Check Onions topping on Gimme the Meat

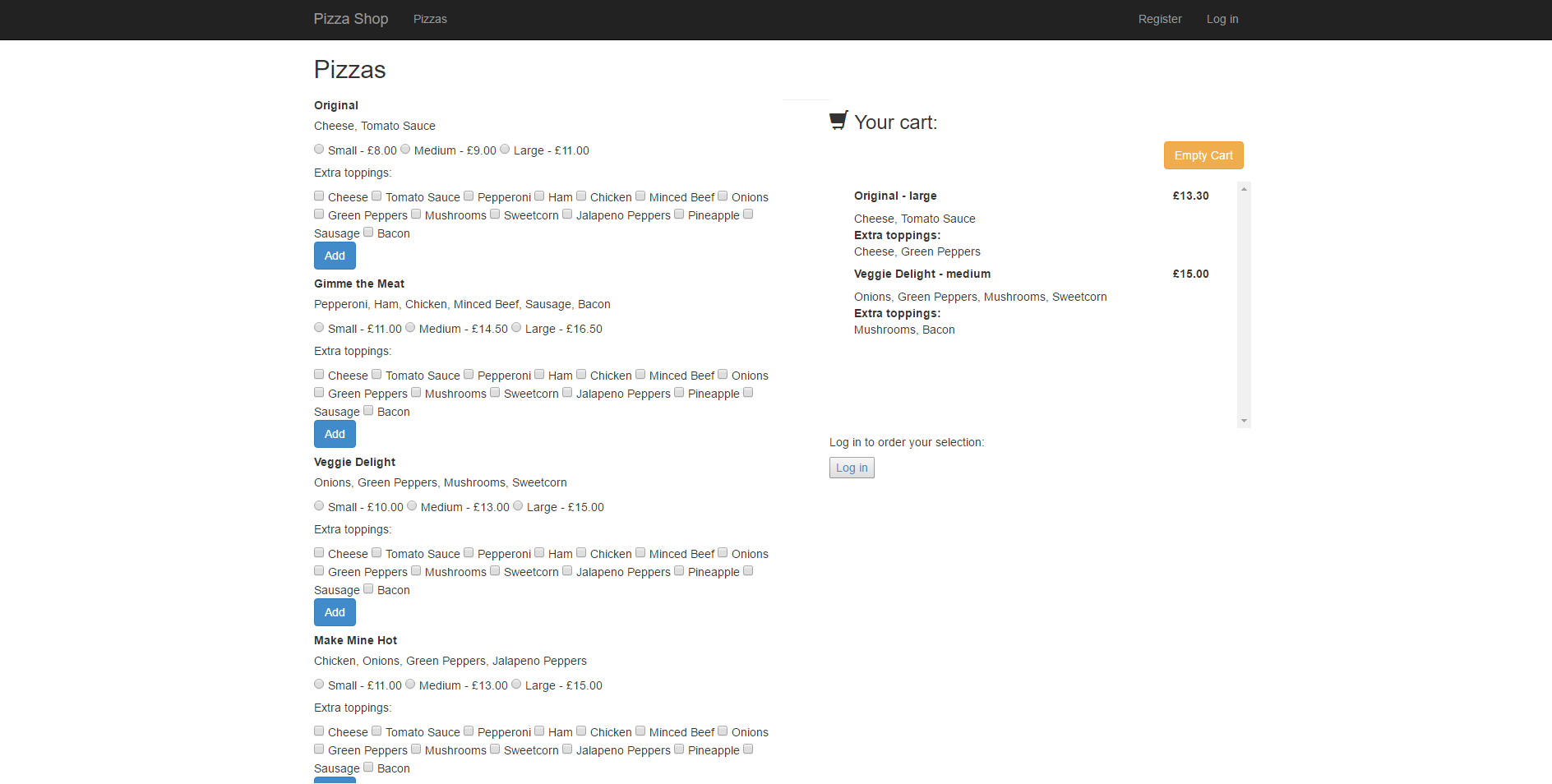point(723,375)
